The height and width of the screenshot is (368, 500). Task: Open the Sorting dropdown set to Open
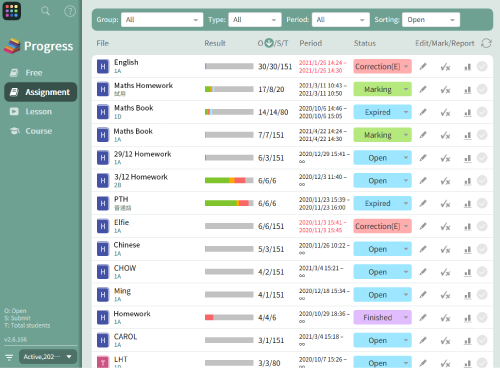pyautogui.click(x=431, y=20)
